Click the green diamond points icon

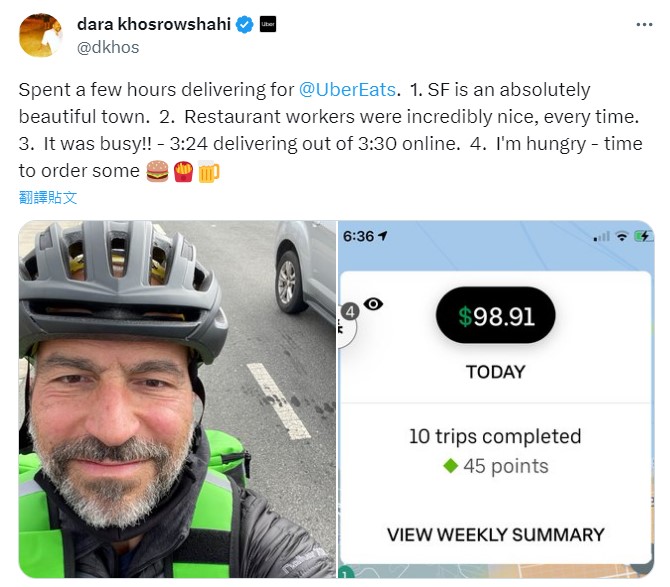point(451,466)
